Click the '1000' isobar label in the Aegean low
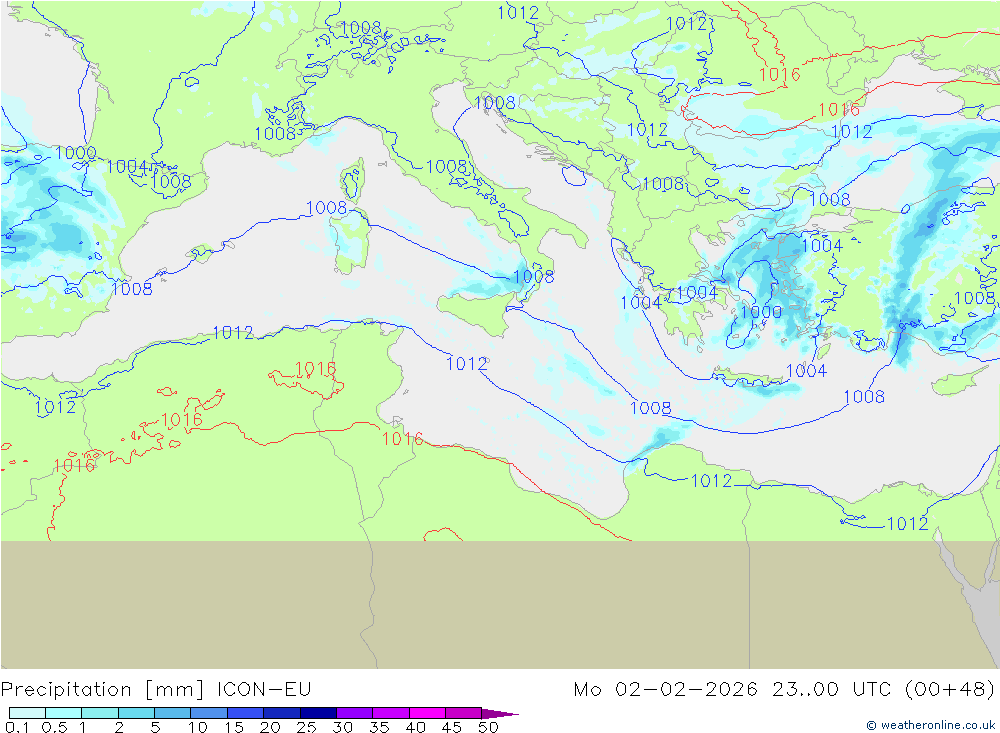This screenshot has width=1000, height=733. click(761, 312)
